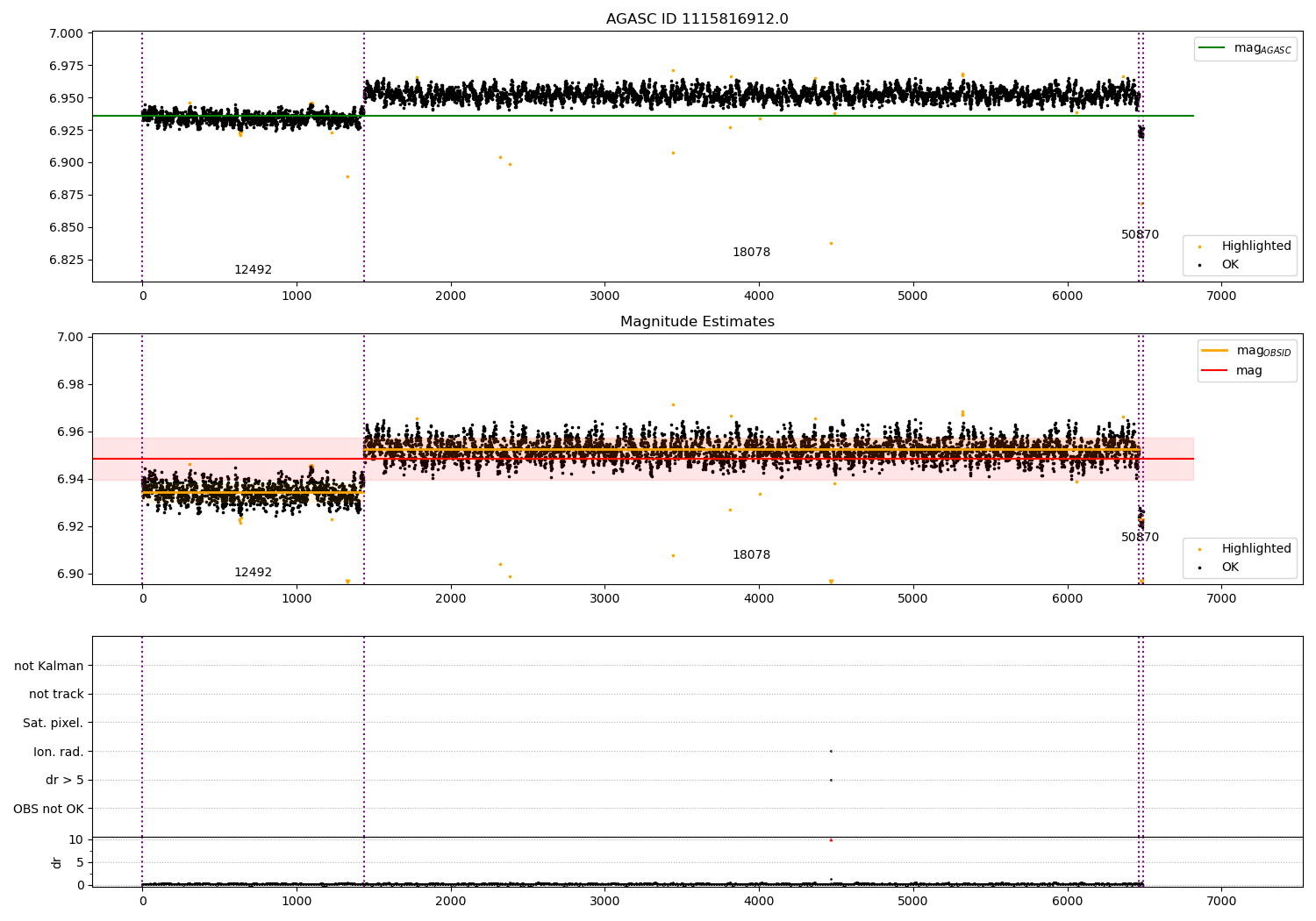Screen dimensions: 1316x921
Task: Click the 10 tick on the dr axis
Action: [76, 839]
